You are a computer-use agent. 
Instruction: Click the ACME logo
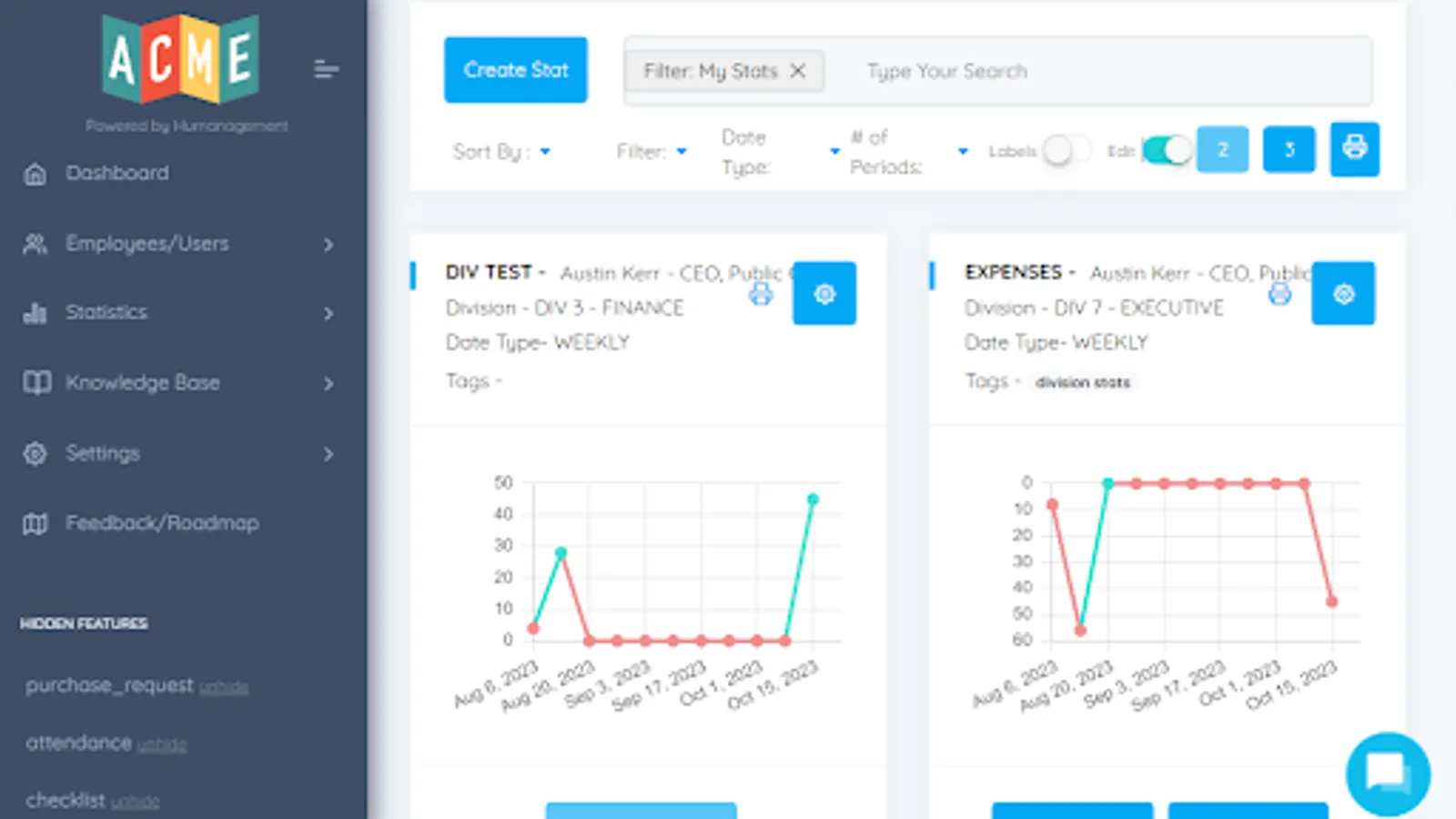coord(181,58)
